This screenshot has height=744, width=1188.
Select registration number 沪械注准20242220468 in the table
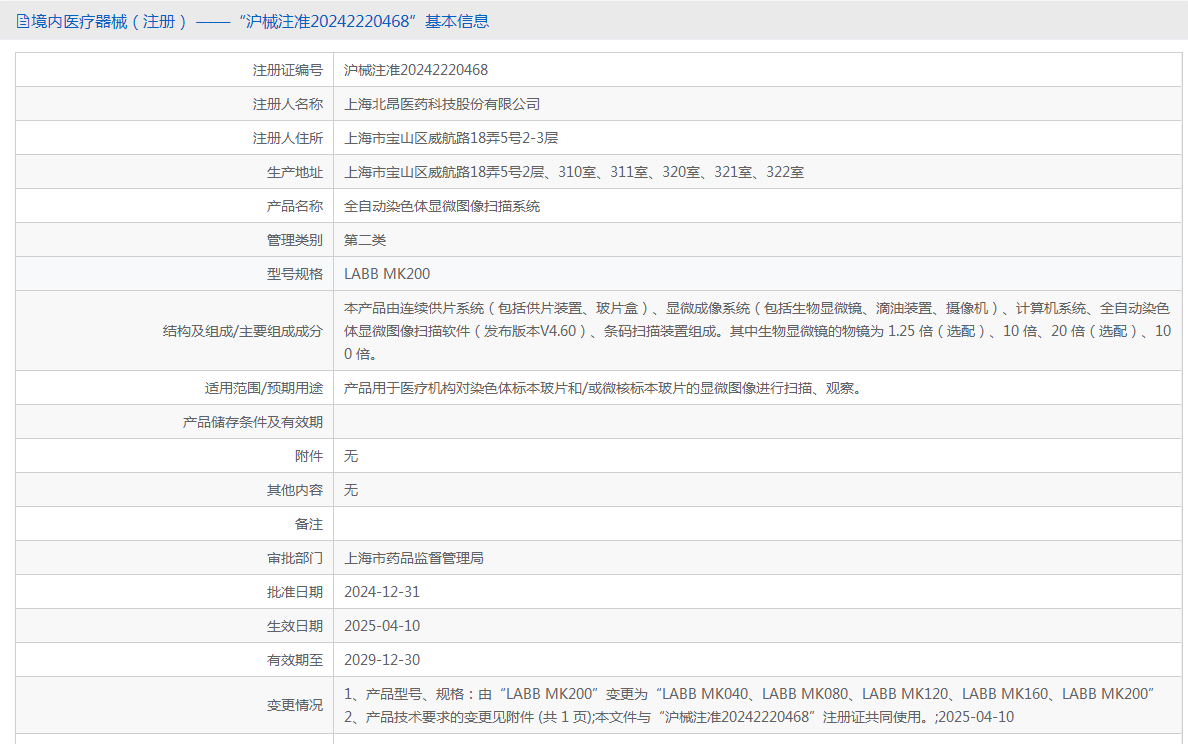(416, 70)
